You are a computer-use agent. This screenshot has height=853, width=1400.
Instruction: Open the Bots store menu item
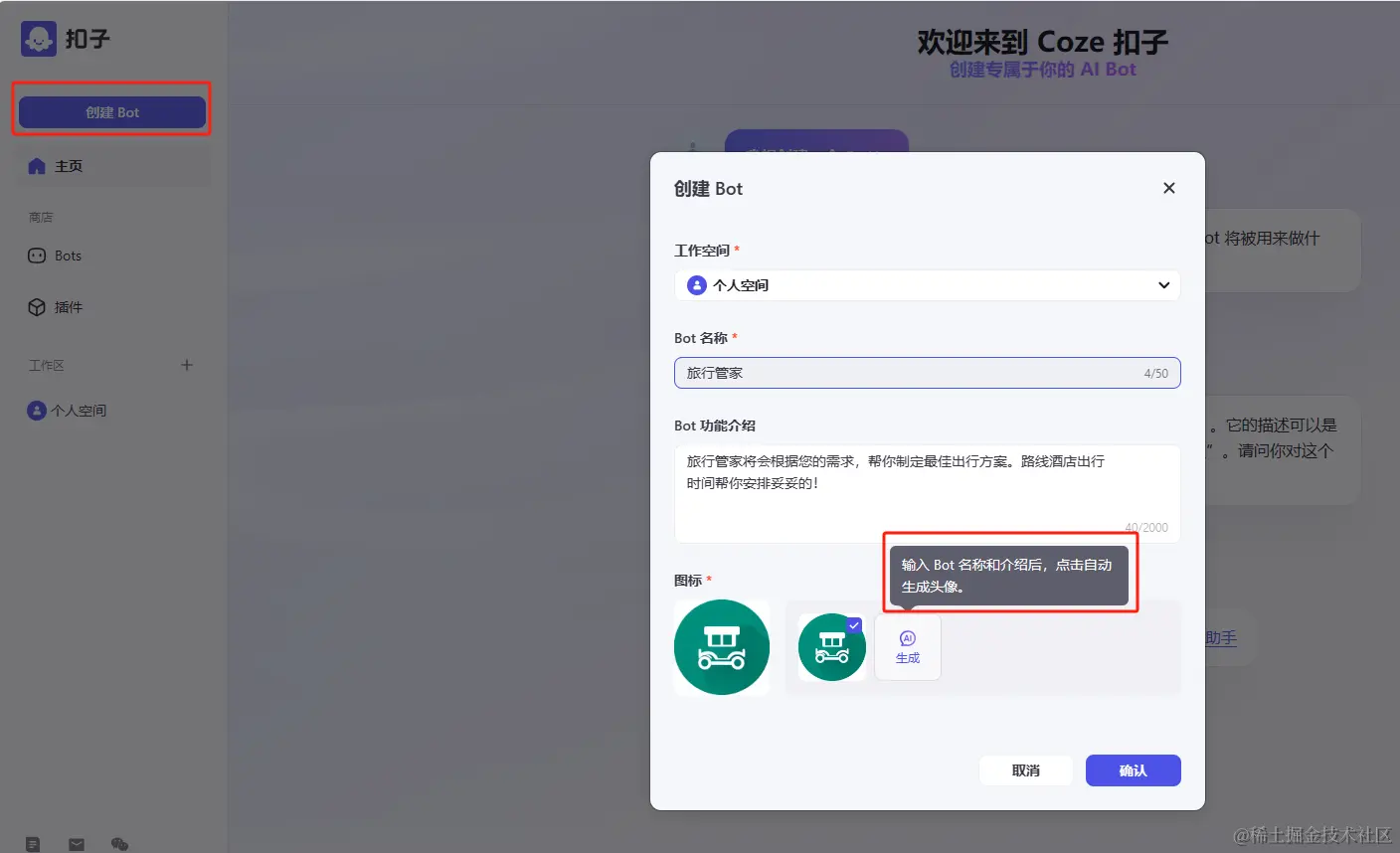[111, 256]
